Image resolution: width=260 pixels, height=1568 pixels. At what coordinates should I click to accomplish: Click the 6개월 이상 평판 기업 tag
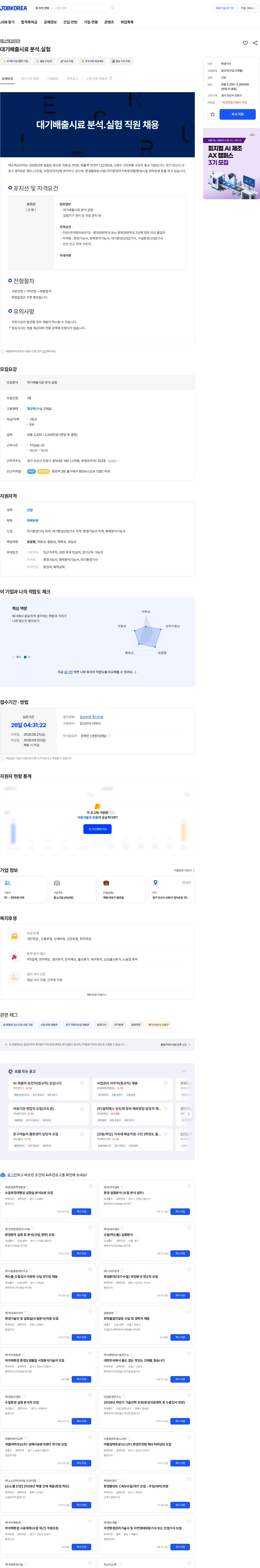coord(16,61)
